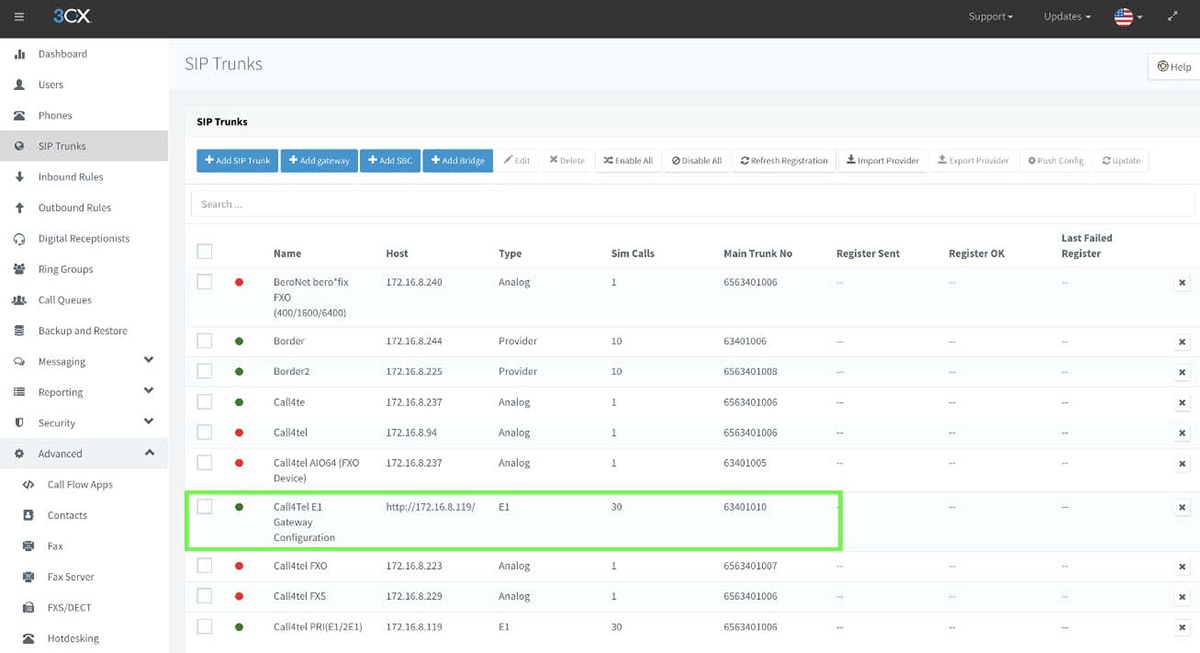The height and width of the screenshot is (653, 1200).
Task: Check the Border2 trunk row checkbox
Action: pos(205,371)
